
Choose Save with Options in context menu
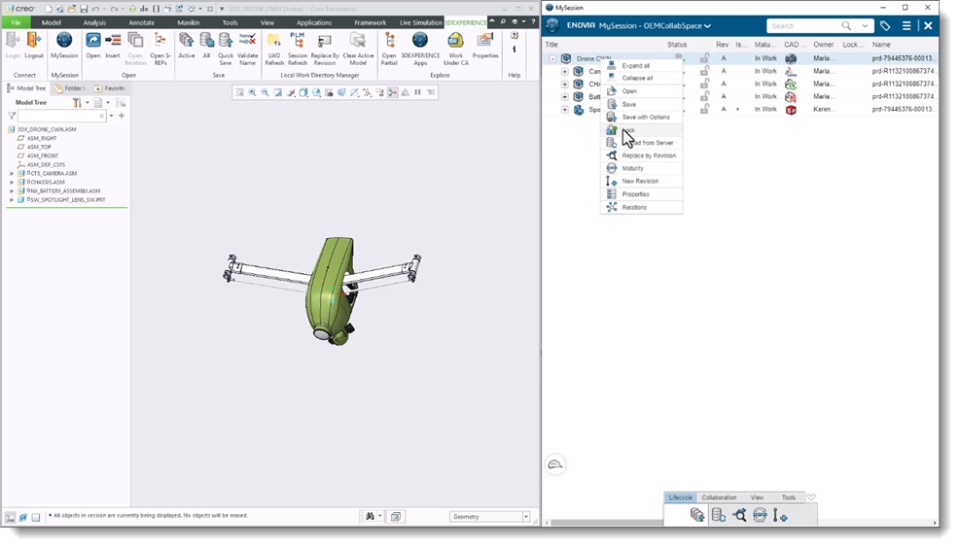641,117
